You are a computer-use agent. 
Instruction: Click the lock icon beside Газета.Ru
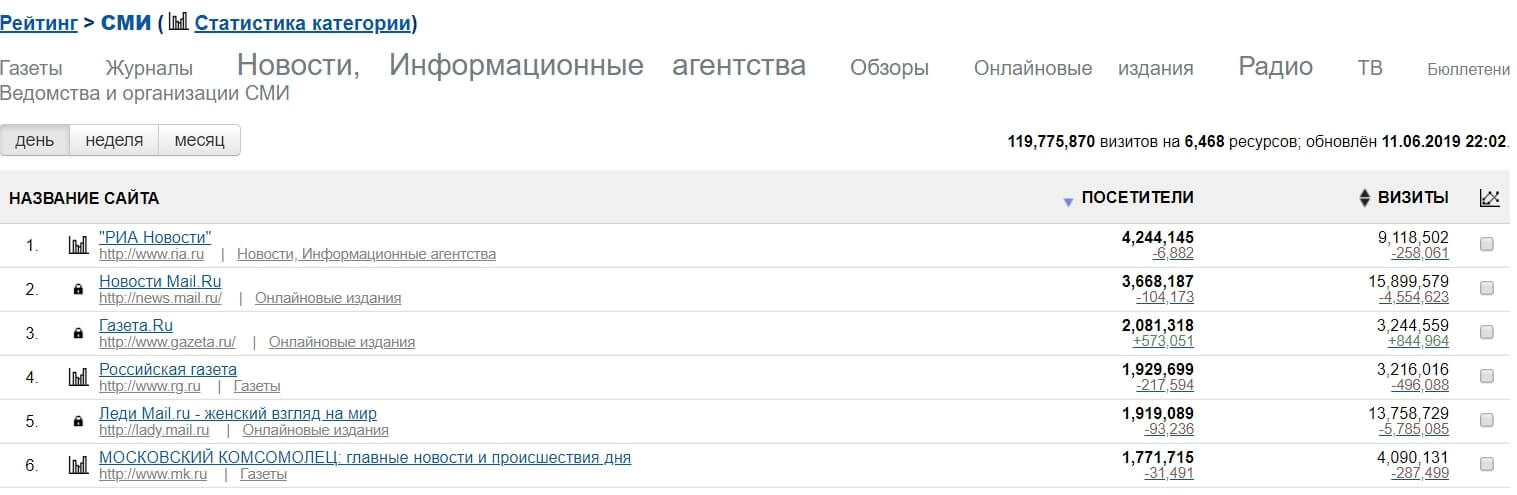tap(78, 334)
